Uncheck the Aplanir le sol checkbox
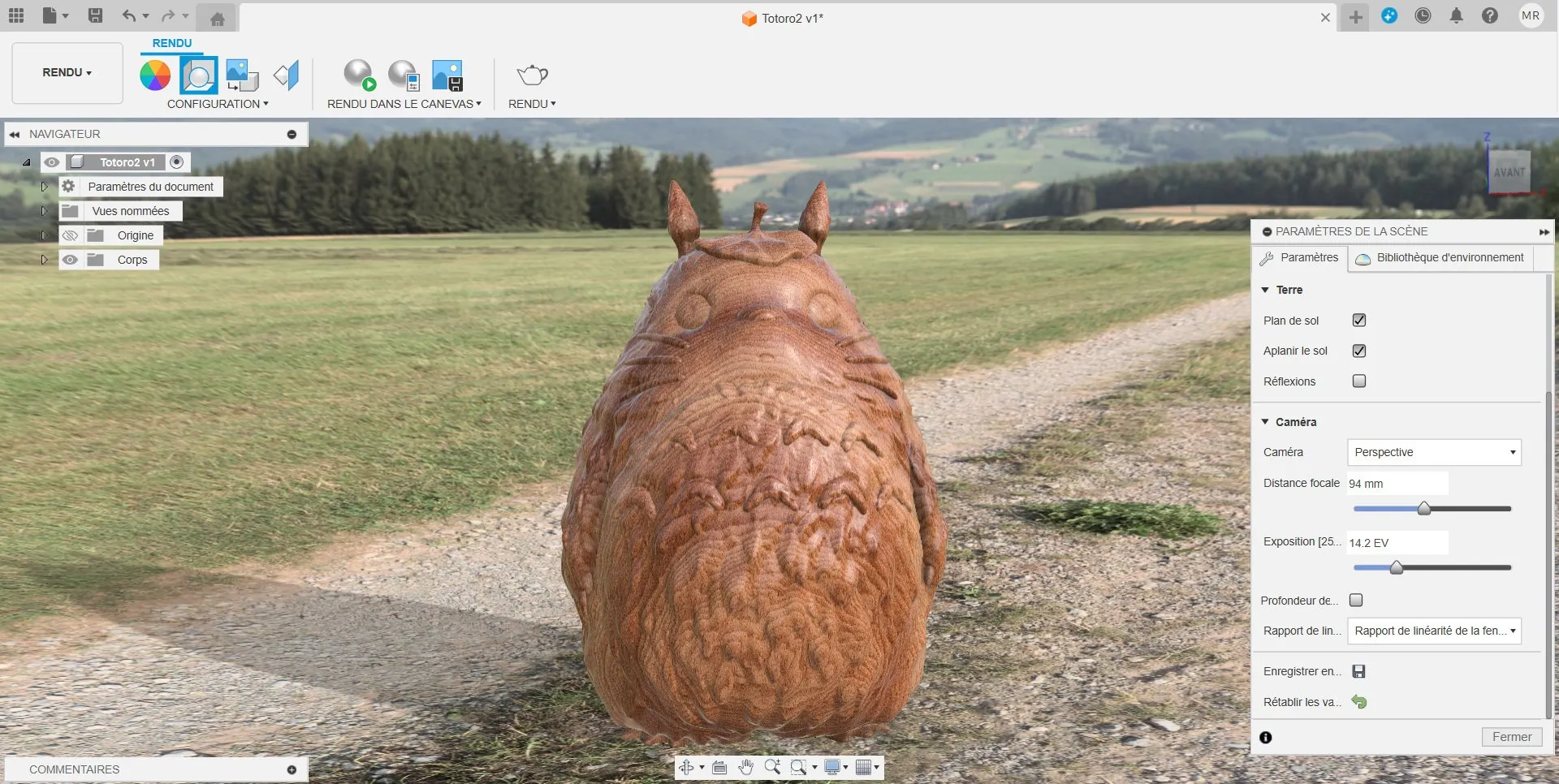Viewport: 1559px width, 784px height. (x=1359, y=351)
